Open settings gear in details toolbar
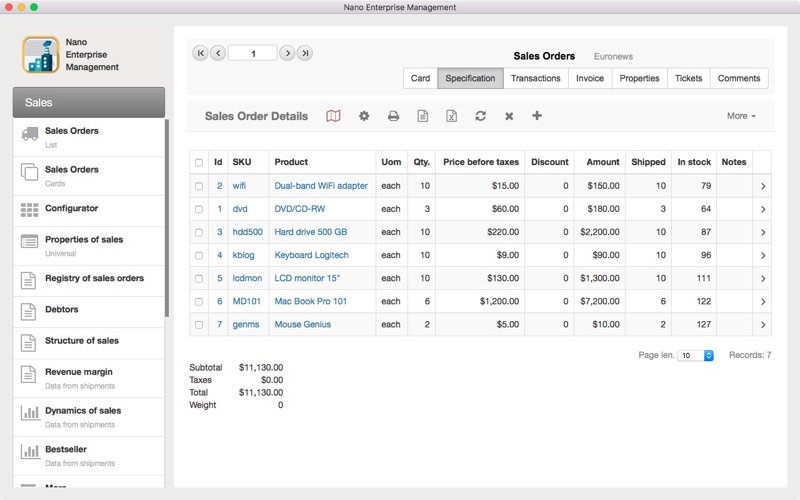This screenshot has height=500, width=800. coord(364,116)
